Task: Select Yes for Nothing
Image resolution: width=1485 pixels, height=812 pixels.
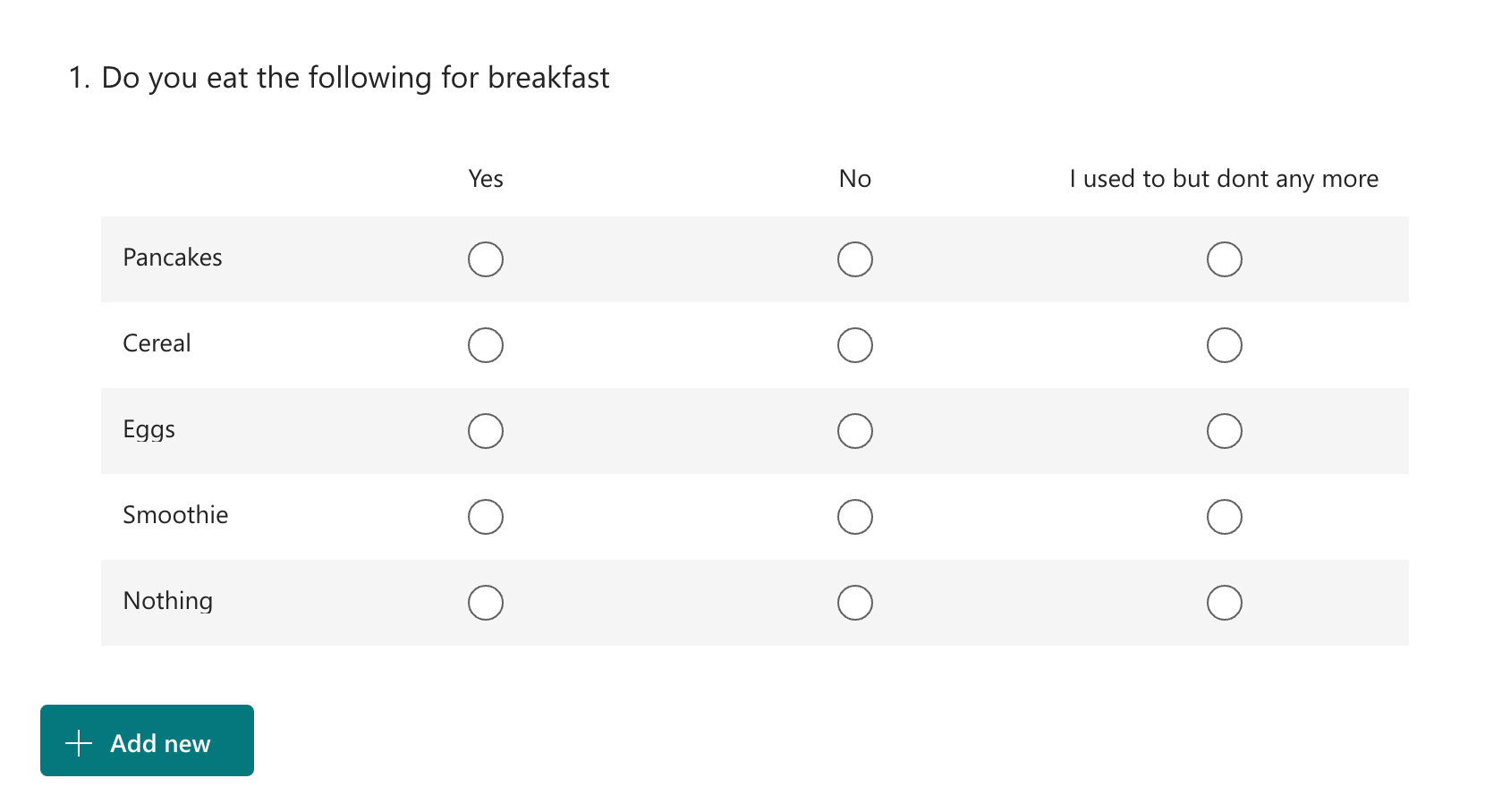Action: tap(485, 602)
